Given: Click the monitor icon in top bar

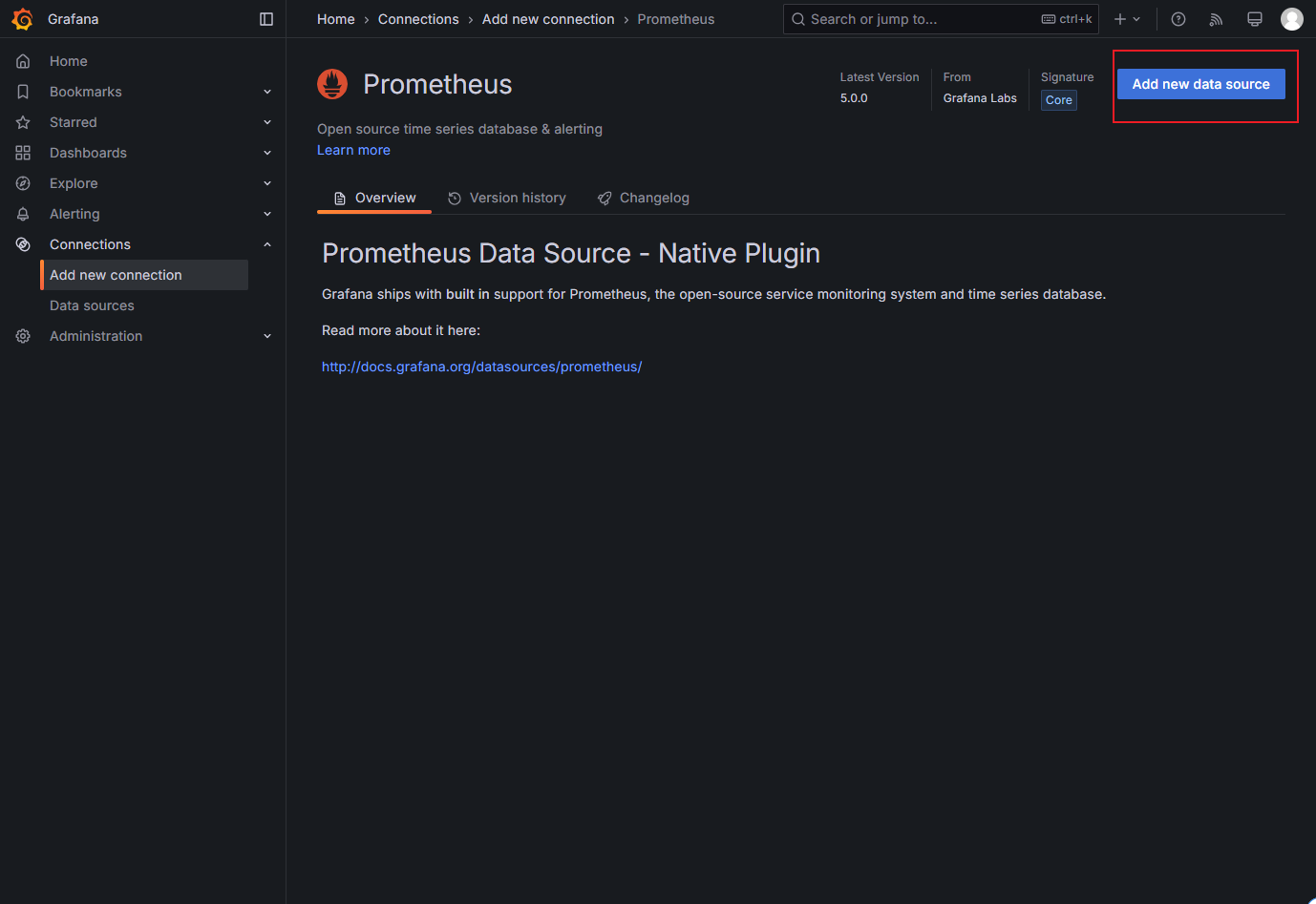Looking at the screenshot, I should (1255, 19).
